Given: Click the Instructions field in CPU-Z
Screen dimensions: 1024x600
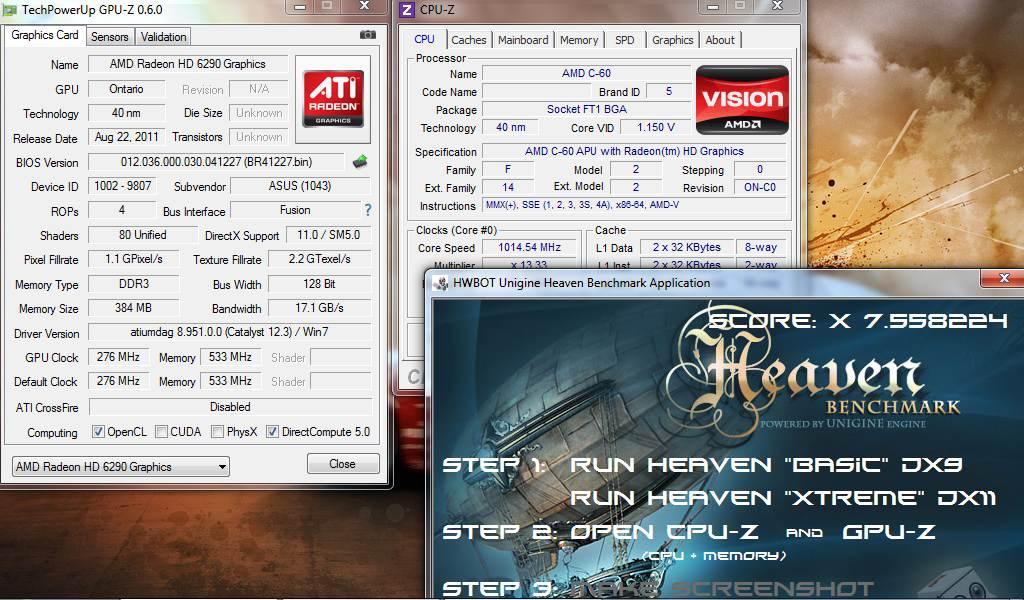Looking at the screenshot, I should 634,205.
